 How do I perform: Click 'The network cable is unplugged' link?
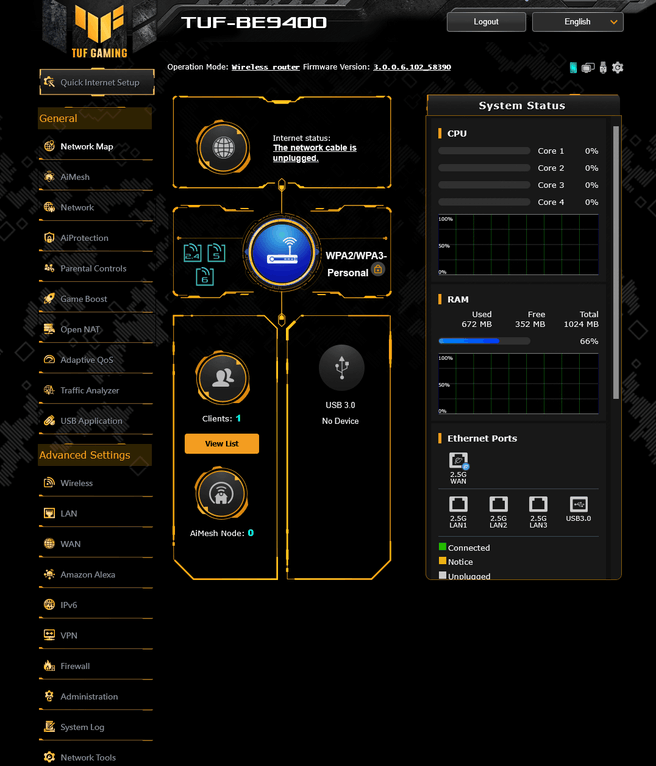pos(315,153)
